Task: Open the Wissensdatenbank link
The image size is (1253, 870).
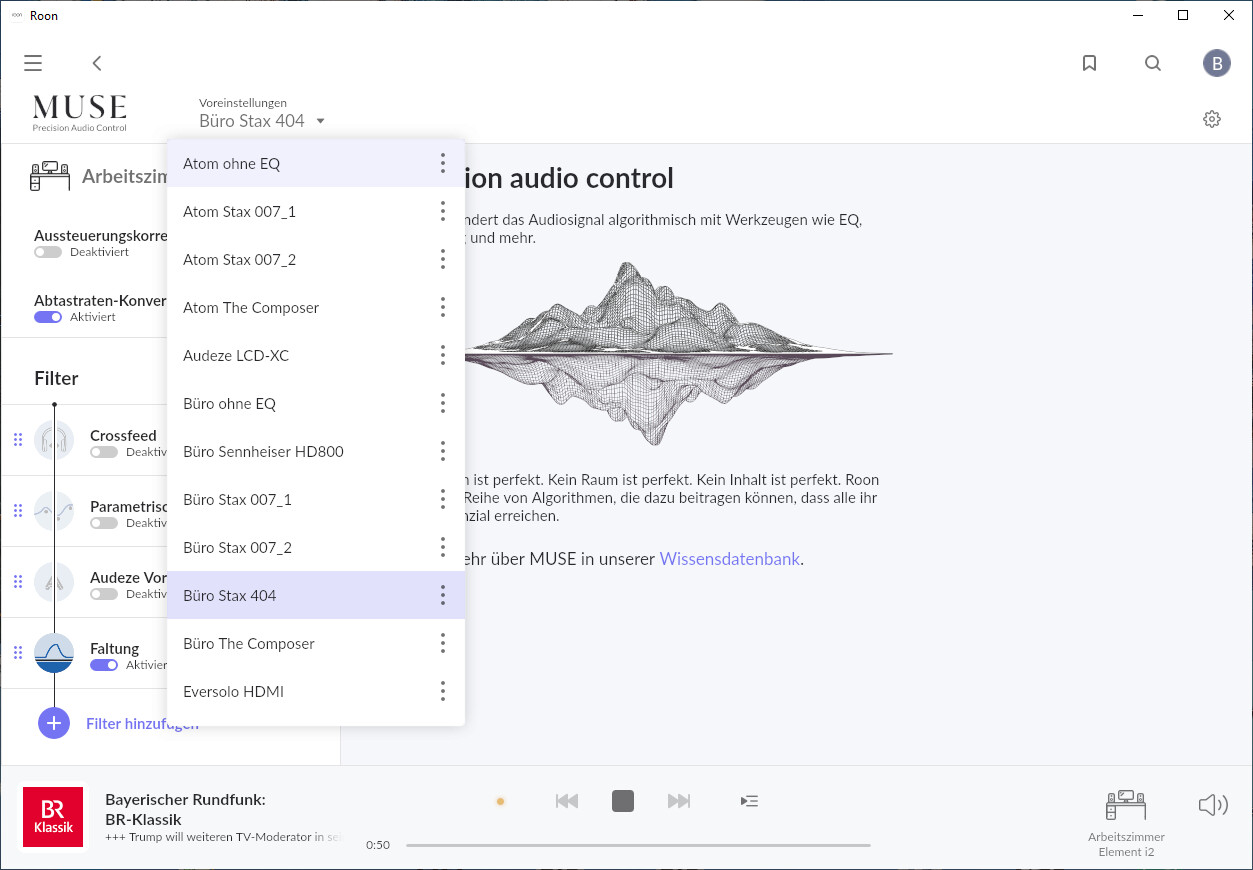Action: tap(730, 559)
